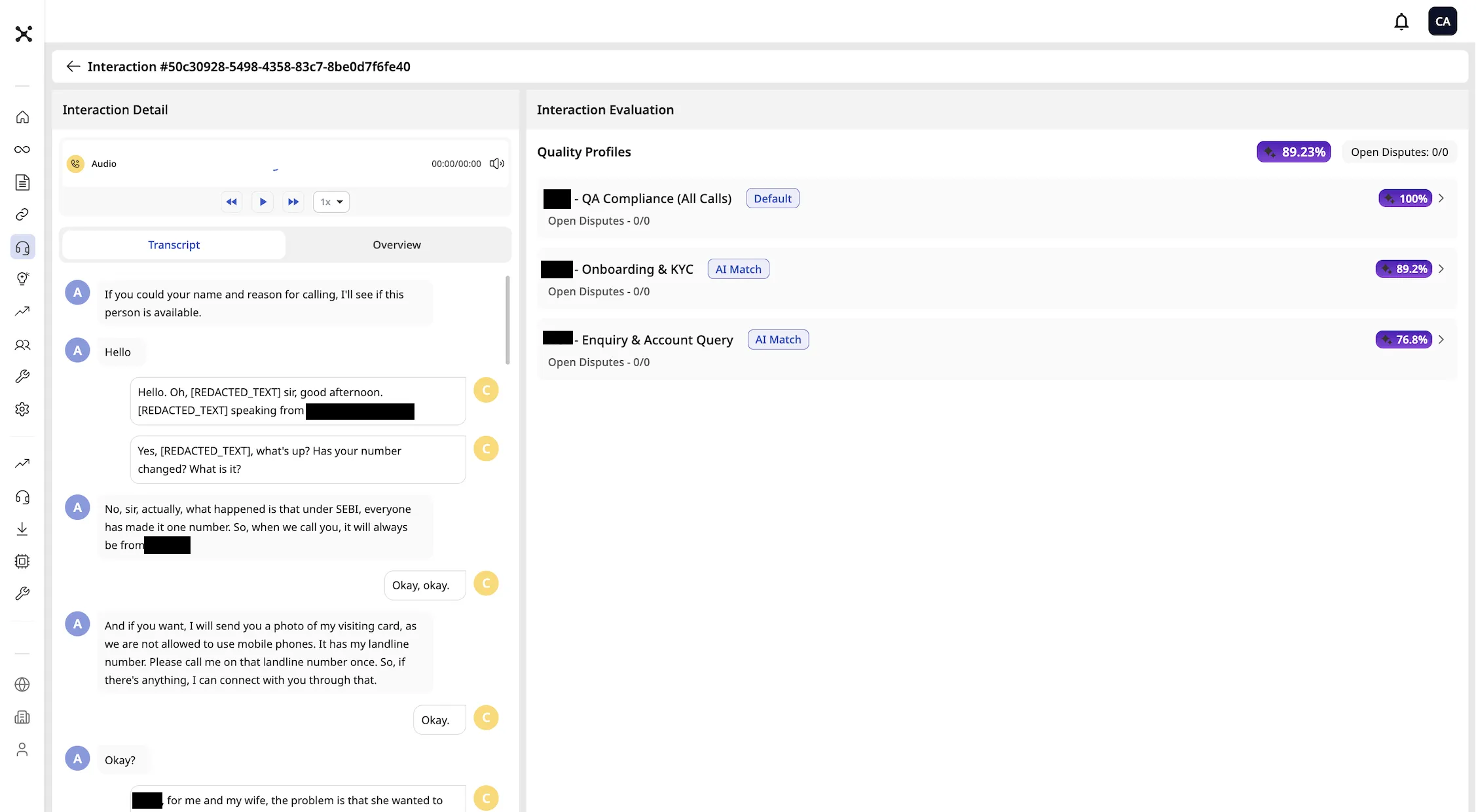This screenshot has width=1476, height=812.
Task: Click the 89.23% overall score badge
Action: 1294,152
